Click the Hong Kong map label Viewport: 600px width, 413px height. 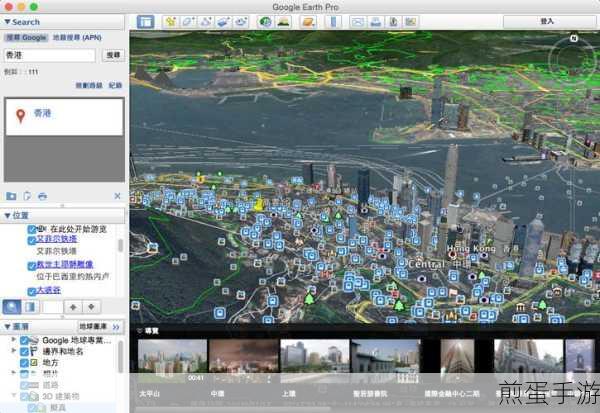(471, 249)
